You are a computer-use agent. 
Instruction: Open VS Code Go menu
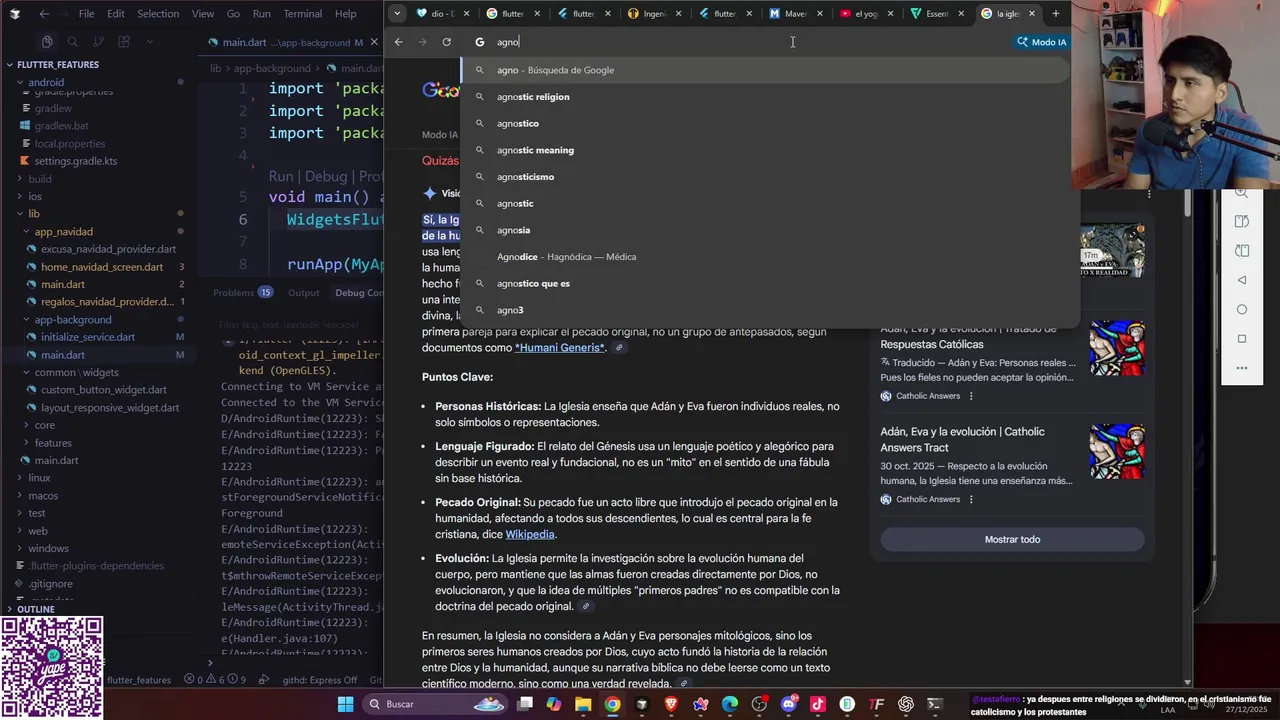[233, 14]
